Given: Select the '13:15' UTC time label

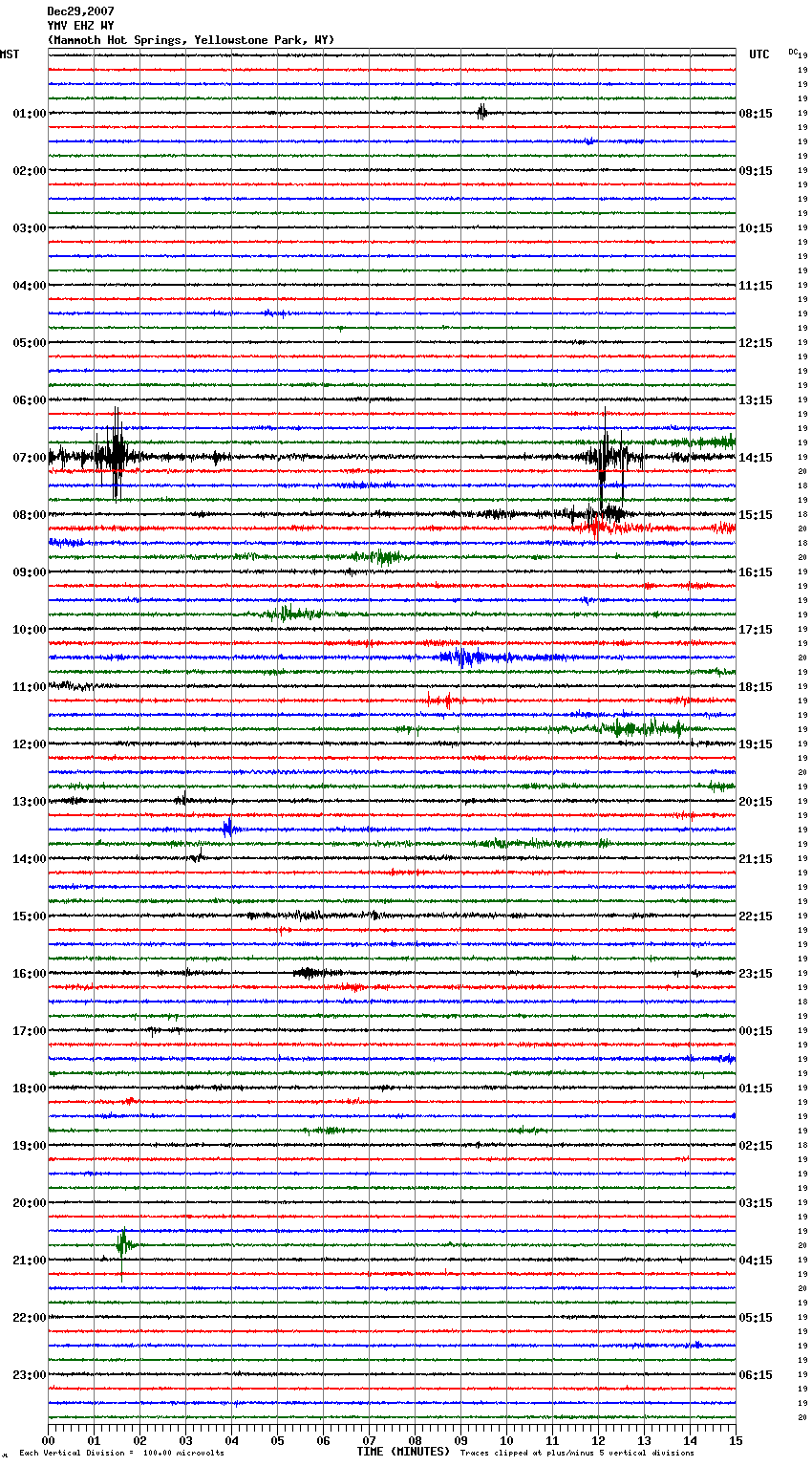Looking at the screenshot, I should (756, 400).
